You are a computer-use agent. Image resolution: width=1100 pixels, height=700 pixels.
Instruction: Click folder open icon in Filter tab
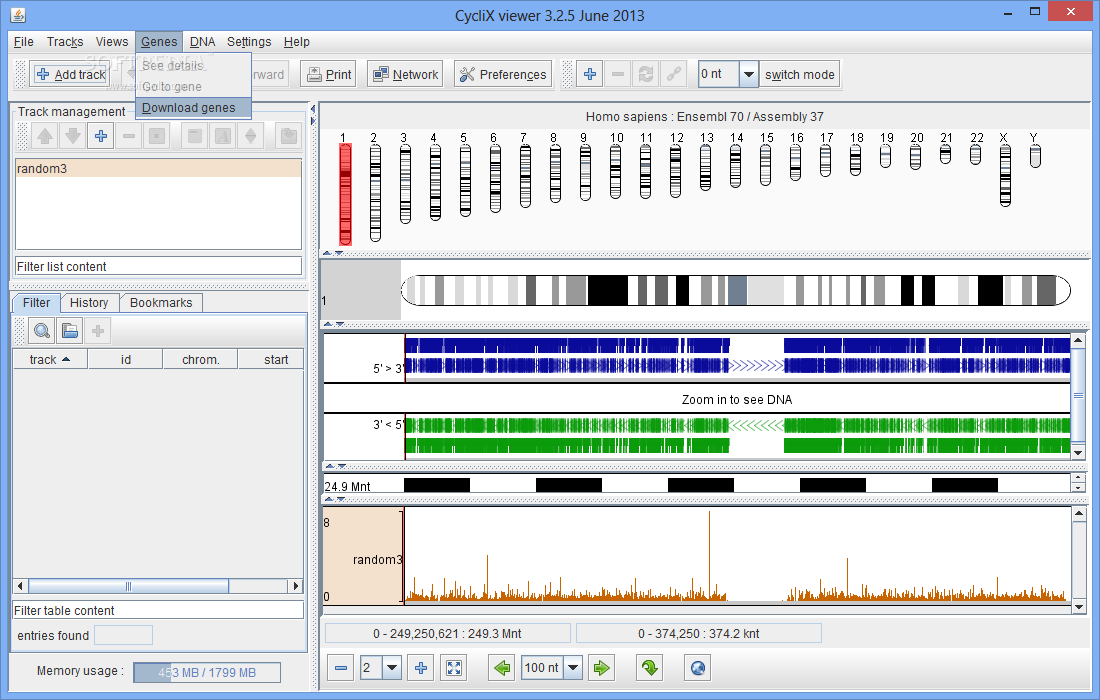[x=69, y=330]
